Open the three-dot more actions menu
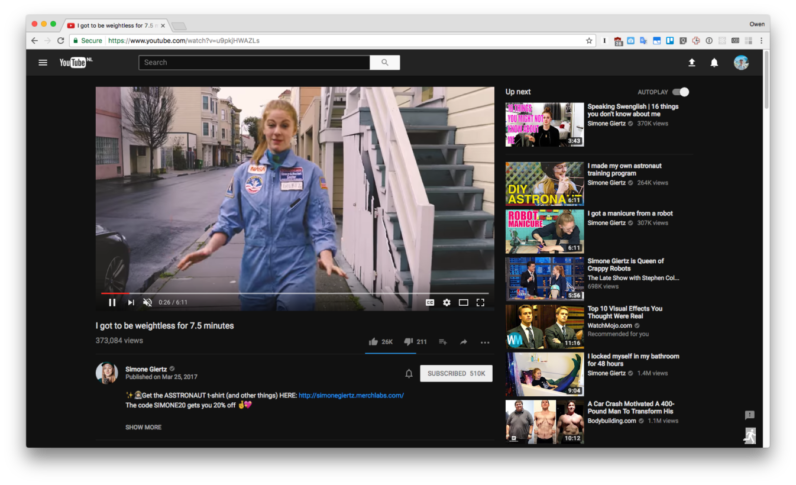 485,342
